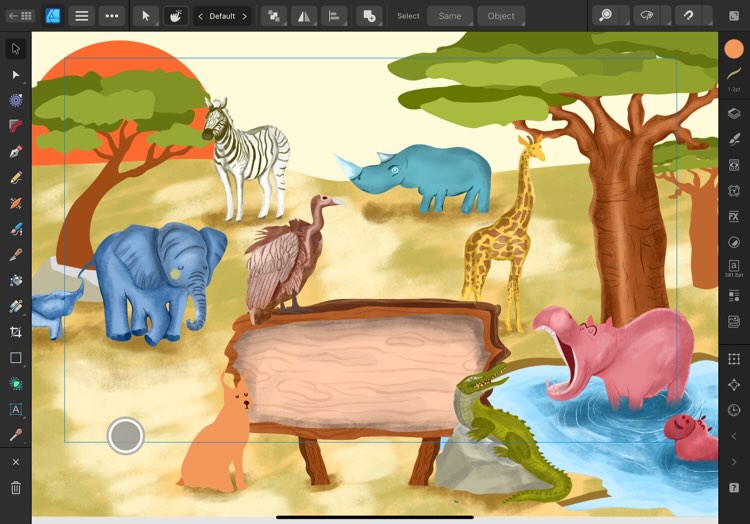Select the Move tool
Screen dimensions: 750x524
point(16,49)
